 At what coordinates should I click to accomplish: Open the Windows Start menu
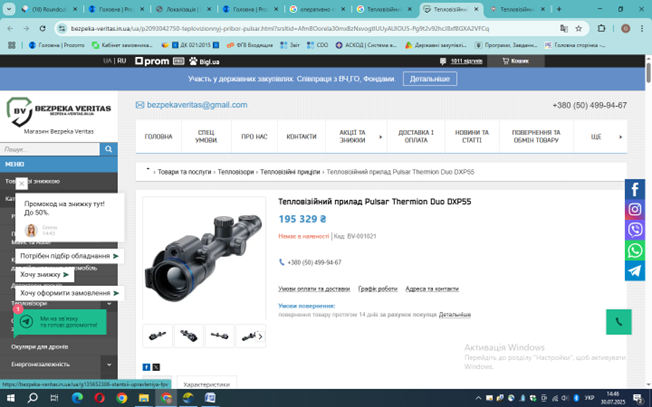[10, 398]
